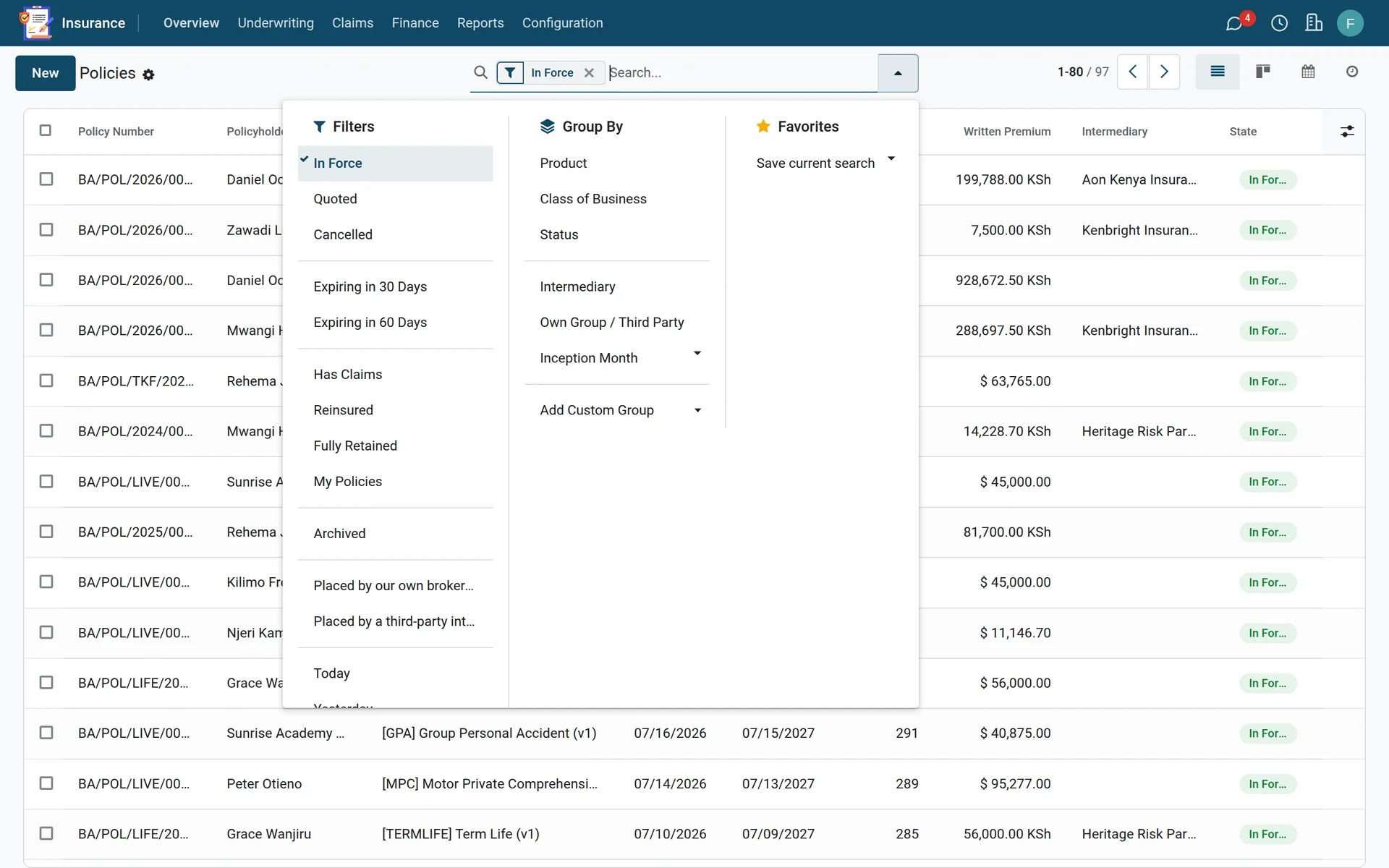The image size is (1389, 868).
Task: Open the Underwriting menu
Action: pyautogui.click(x=276, y=23)
